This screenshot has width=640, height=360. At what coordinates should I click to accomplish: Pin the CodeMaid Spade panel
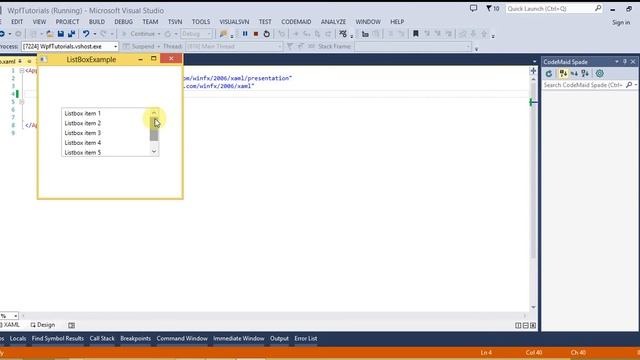coord(625,62)
